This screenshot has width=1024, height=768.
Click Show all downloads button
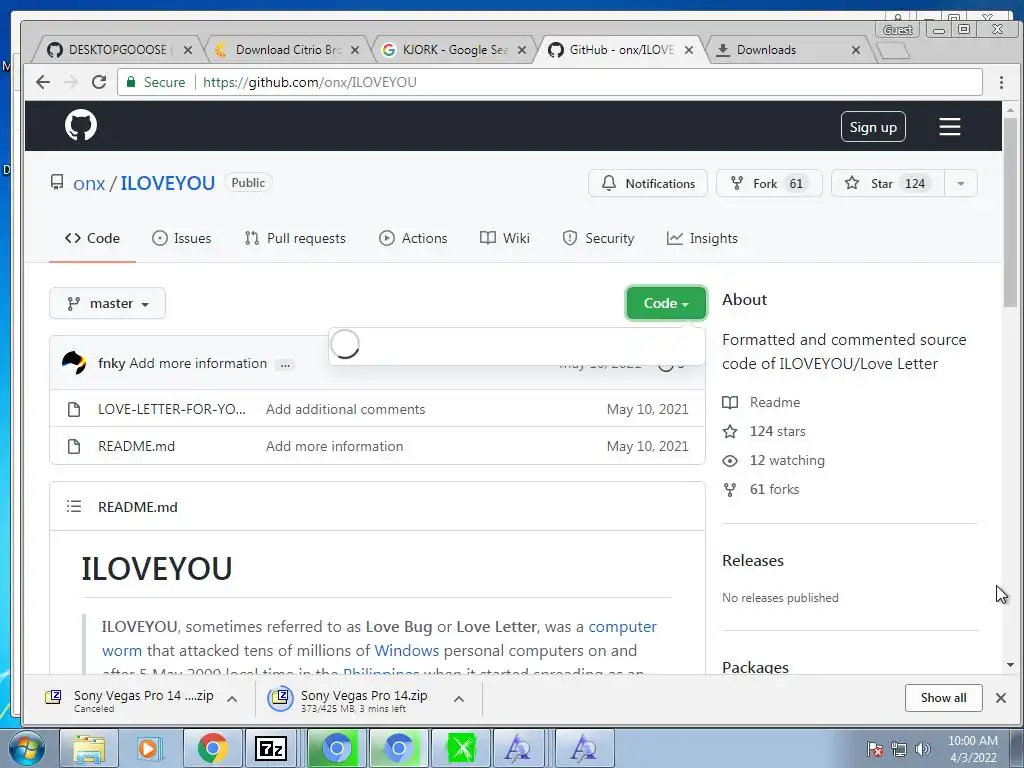(944, 698)
